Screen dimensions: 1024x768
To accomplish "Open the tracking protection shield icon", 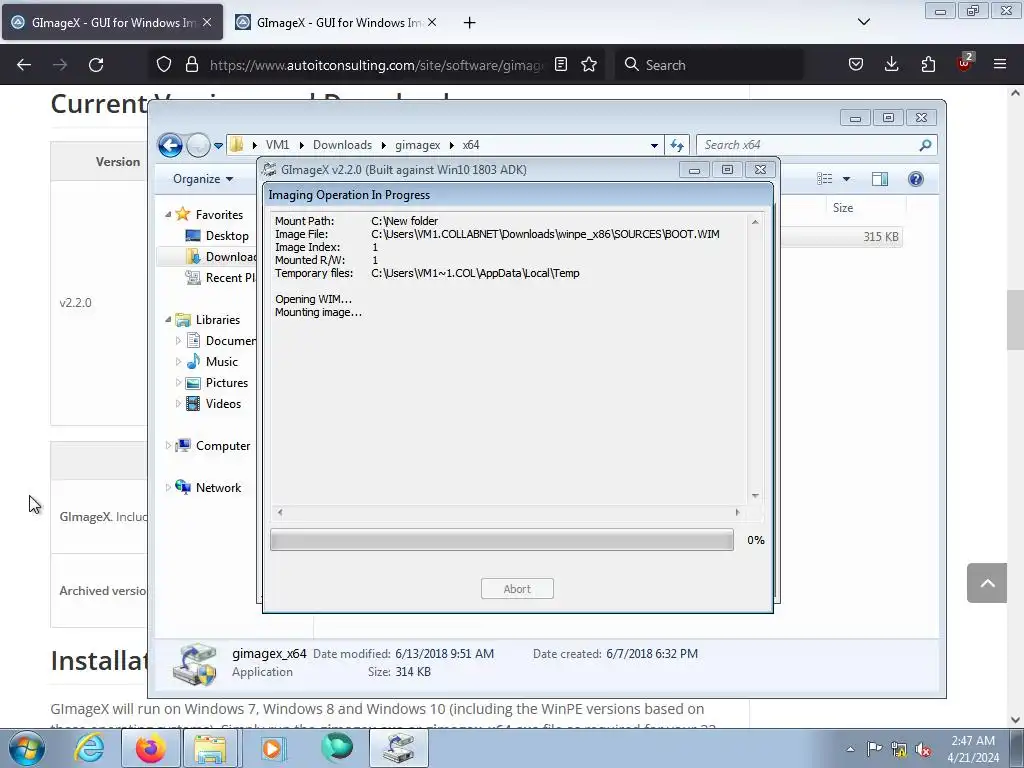I will tap(164, 65).
